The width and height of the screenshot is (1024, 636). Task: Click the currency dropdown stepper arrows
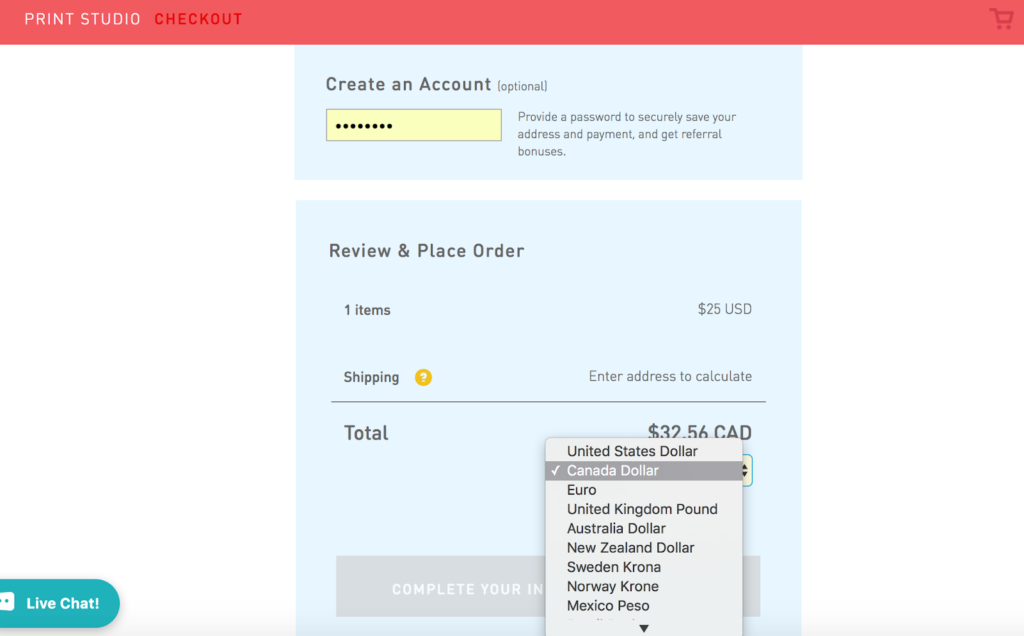point(745,470)
